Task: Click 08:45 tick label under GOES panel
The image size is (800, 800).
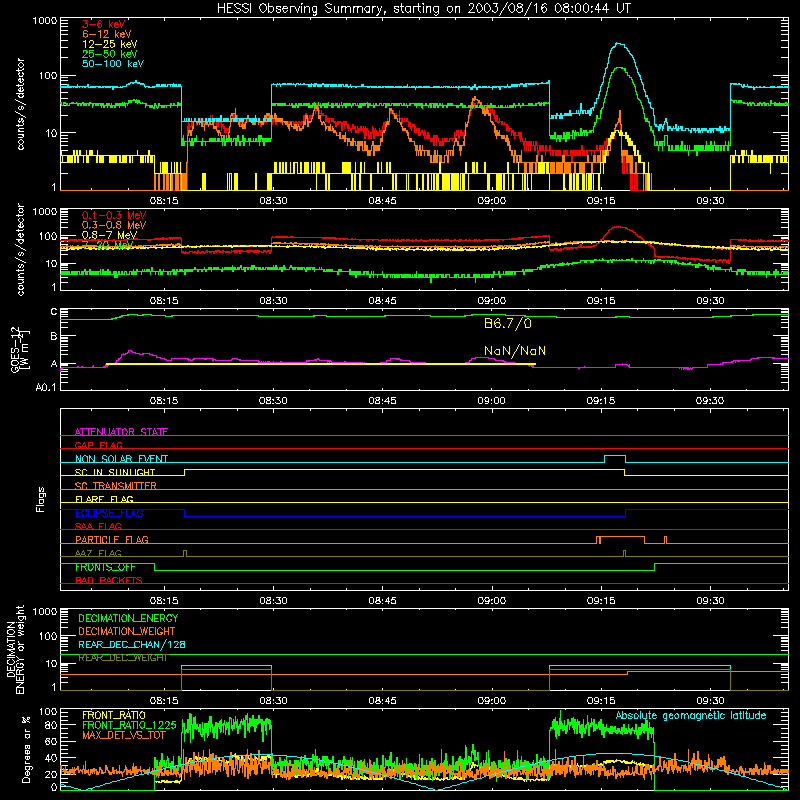Action: point(382,401)
